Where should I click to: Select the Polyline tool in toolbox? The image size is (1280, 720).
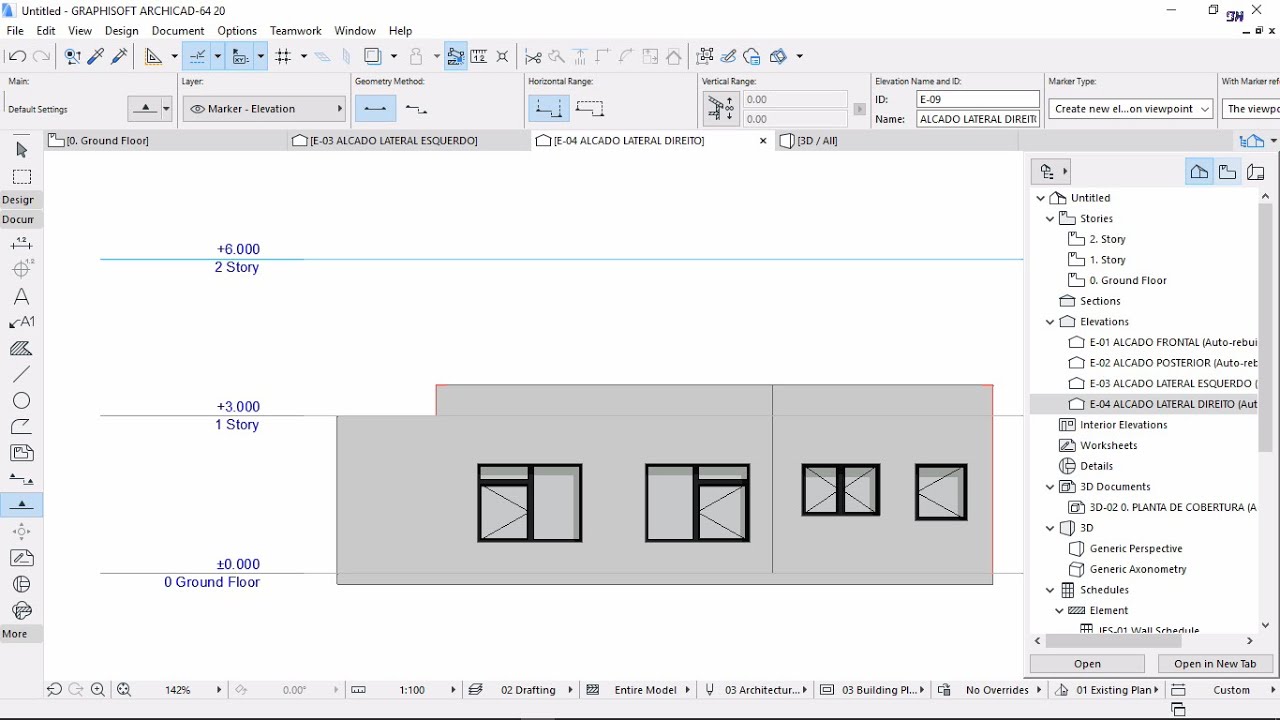click(22, 426)
